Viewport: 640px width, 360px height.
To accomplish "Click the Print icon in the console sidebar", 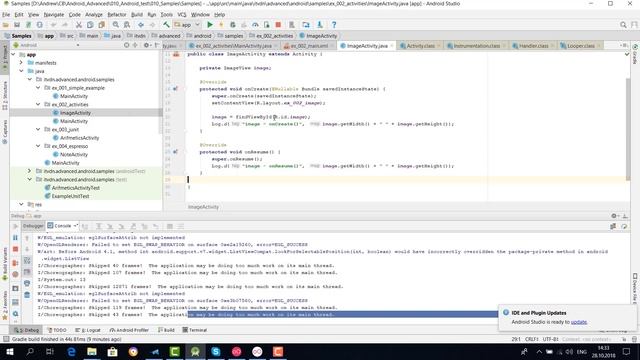I will click(27, 283).
